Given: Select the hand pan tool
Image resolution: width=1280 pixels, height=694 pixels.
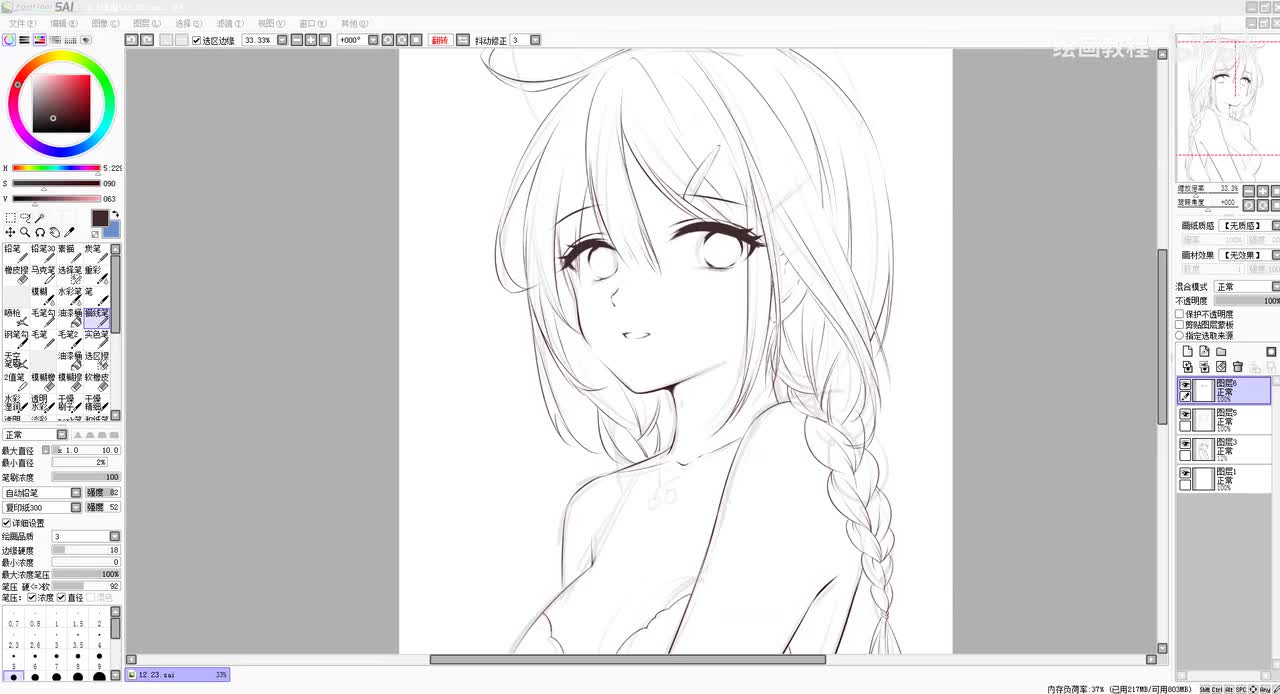Looking at the screenshot, I should (x=55, y=232).
